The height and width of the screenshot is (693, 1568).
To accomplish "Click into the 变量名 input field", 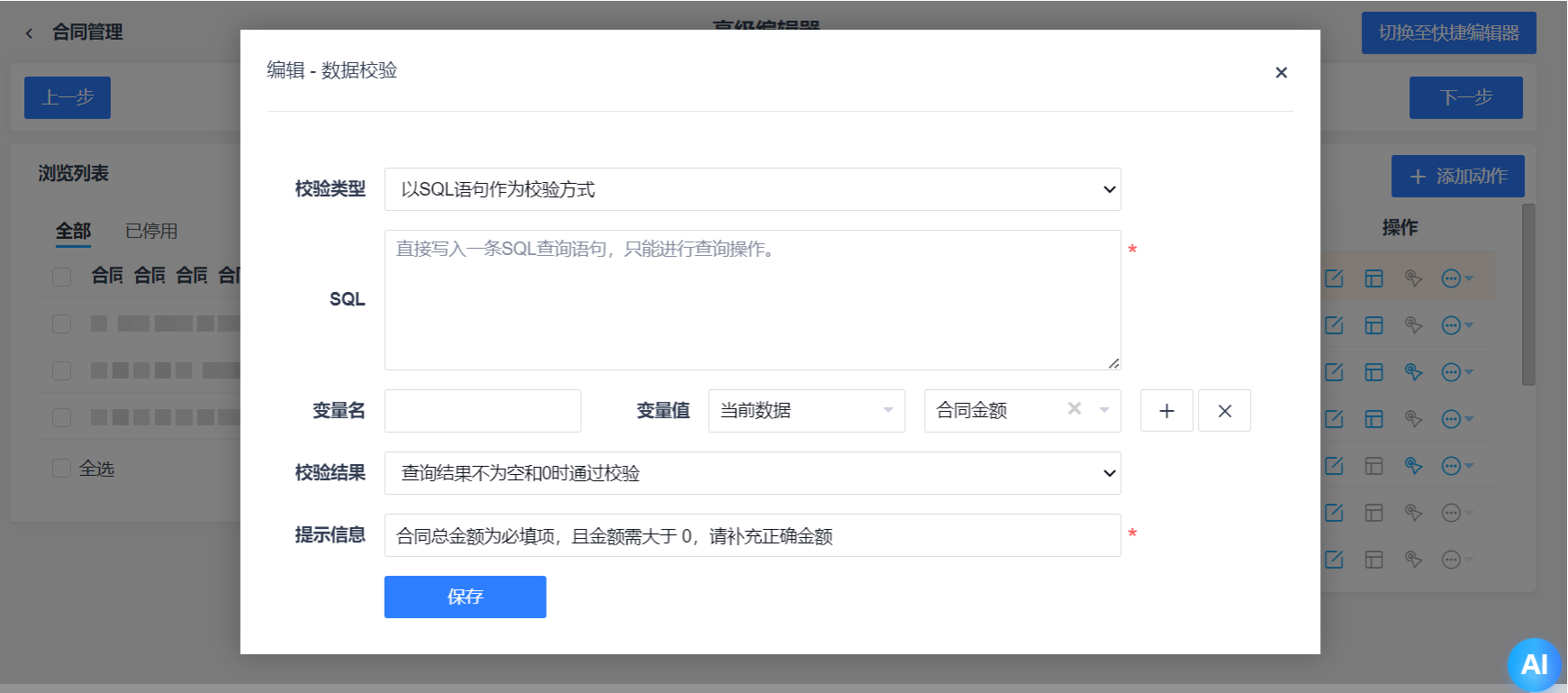I will click(x=483, y=411).
